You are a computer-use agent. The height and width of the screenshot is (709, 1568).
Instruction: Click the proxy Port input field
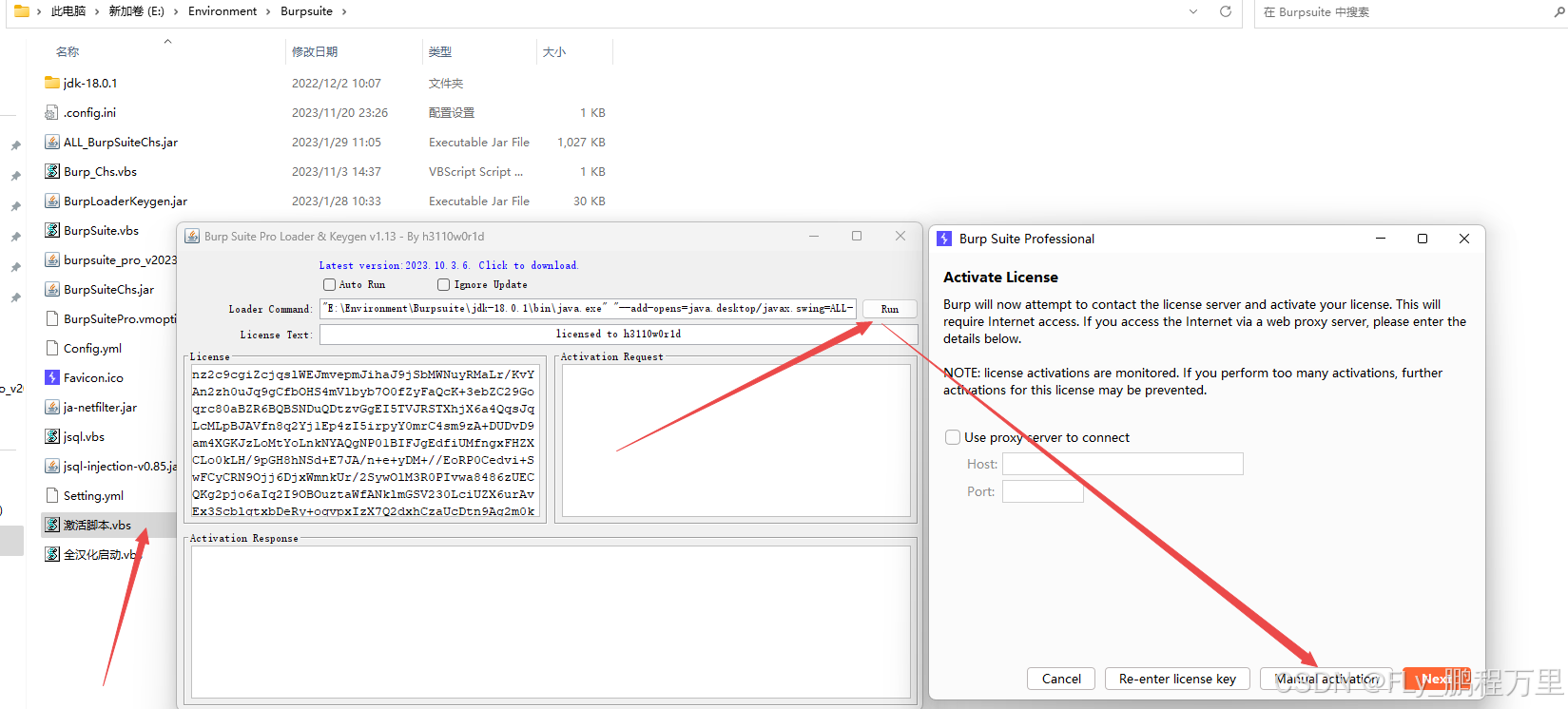[x=1043, y=491]
